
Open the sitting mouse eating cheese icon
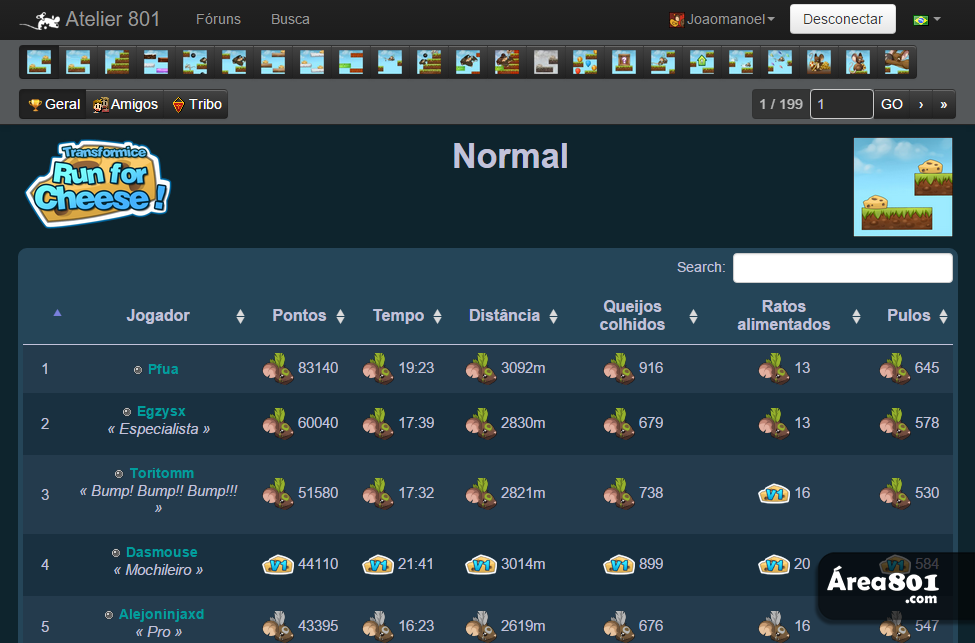tap(857, 62)
